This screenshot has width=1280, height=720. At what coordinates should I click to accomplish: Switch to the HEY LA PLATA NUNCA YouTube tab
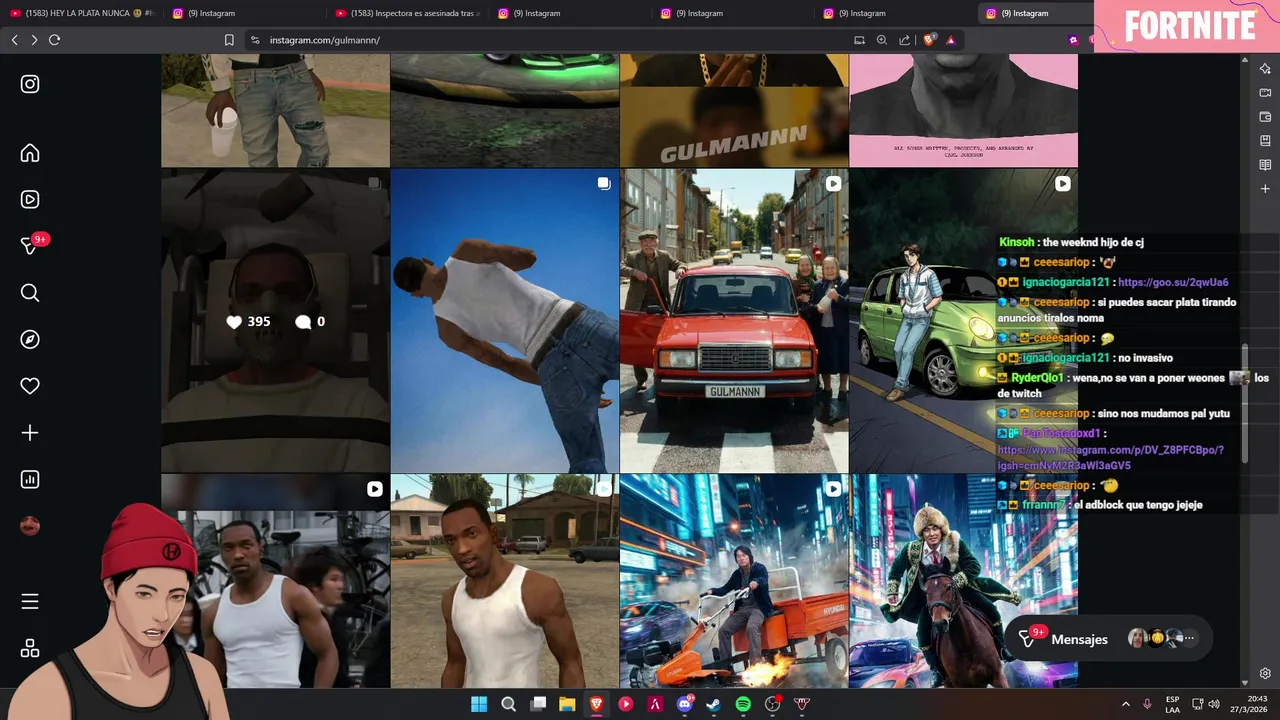82,13
